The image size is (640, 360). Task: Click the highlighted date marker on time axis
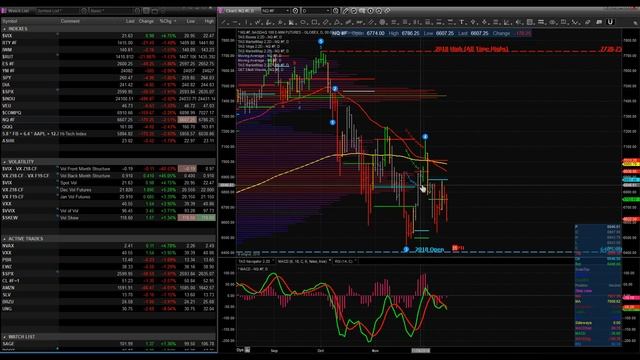pos(420,350)
